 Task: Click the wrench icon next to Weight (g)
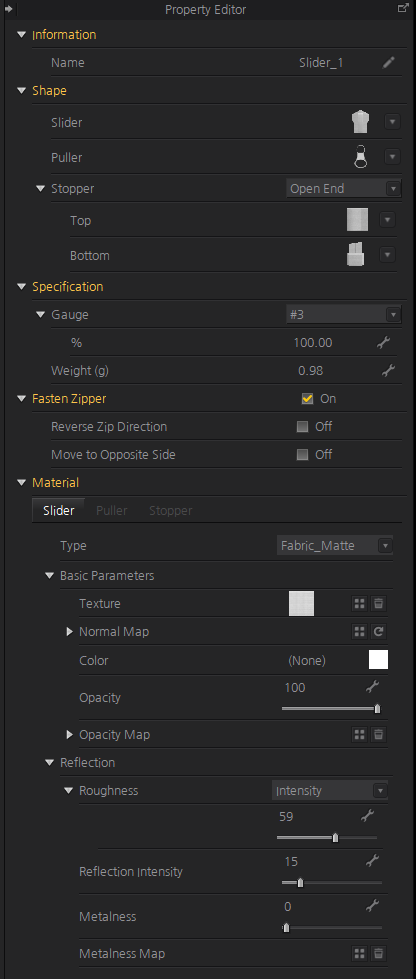[x=388, y=371]
